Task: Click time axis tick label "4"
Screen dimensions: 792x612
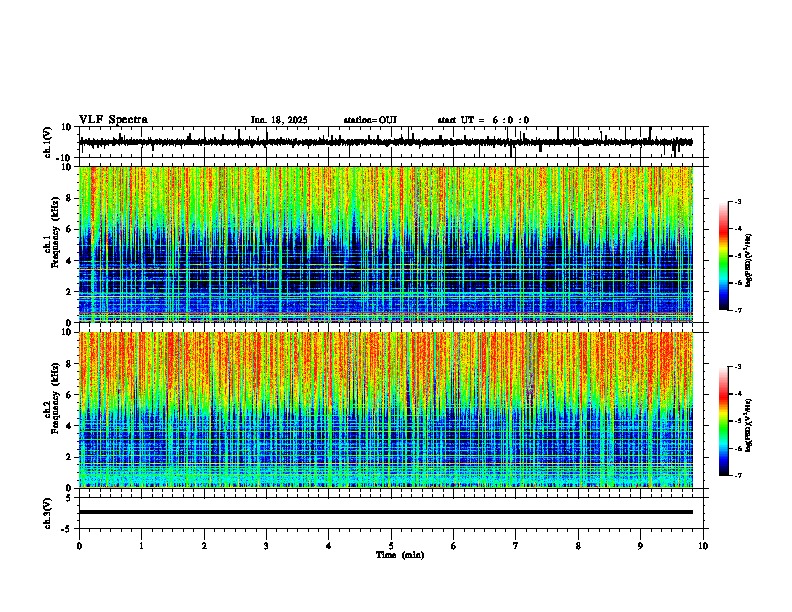Action: 329,546
